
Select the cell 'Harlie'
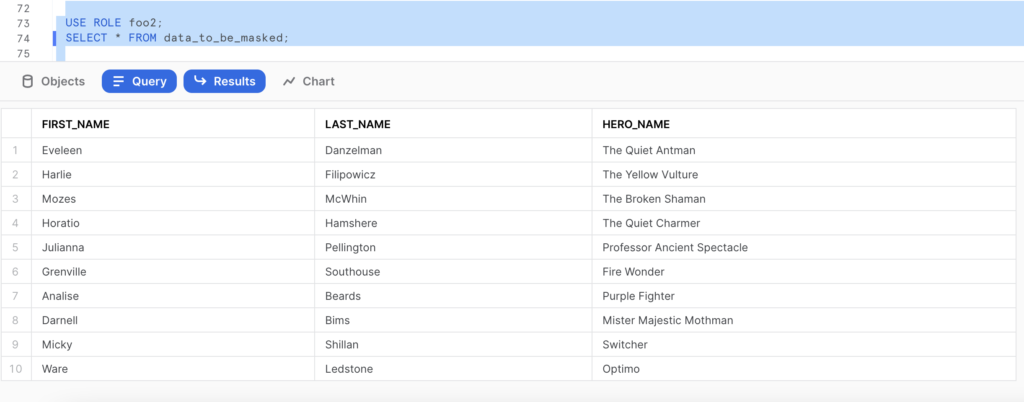pyautogui.click(x=173, y=175)
